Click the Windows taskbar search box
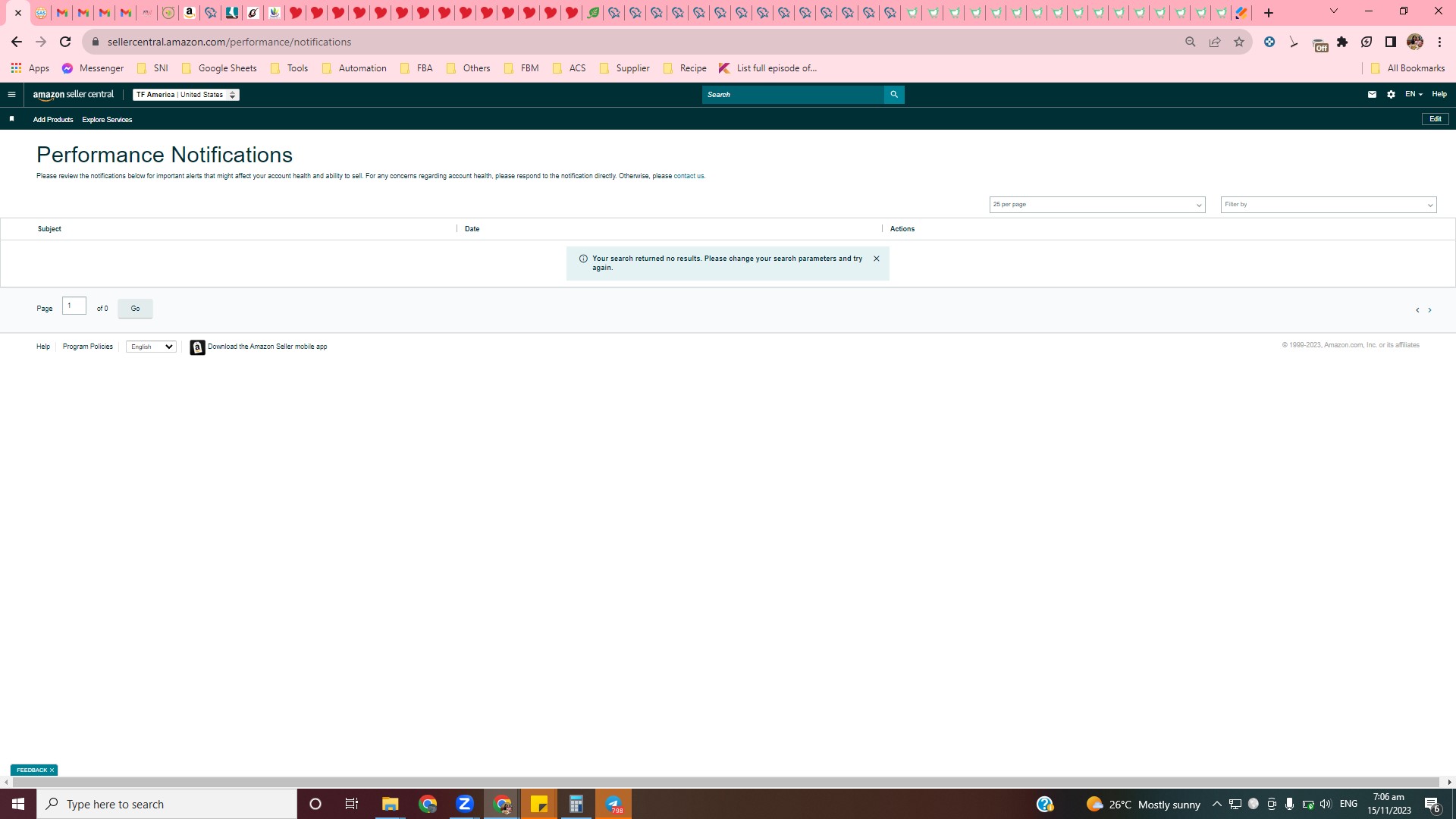The image size is (1456, 819). point(167,804)
